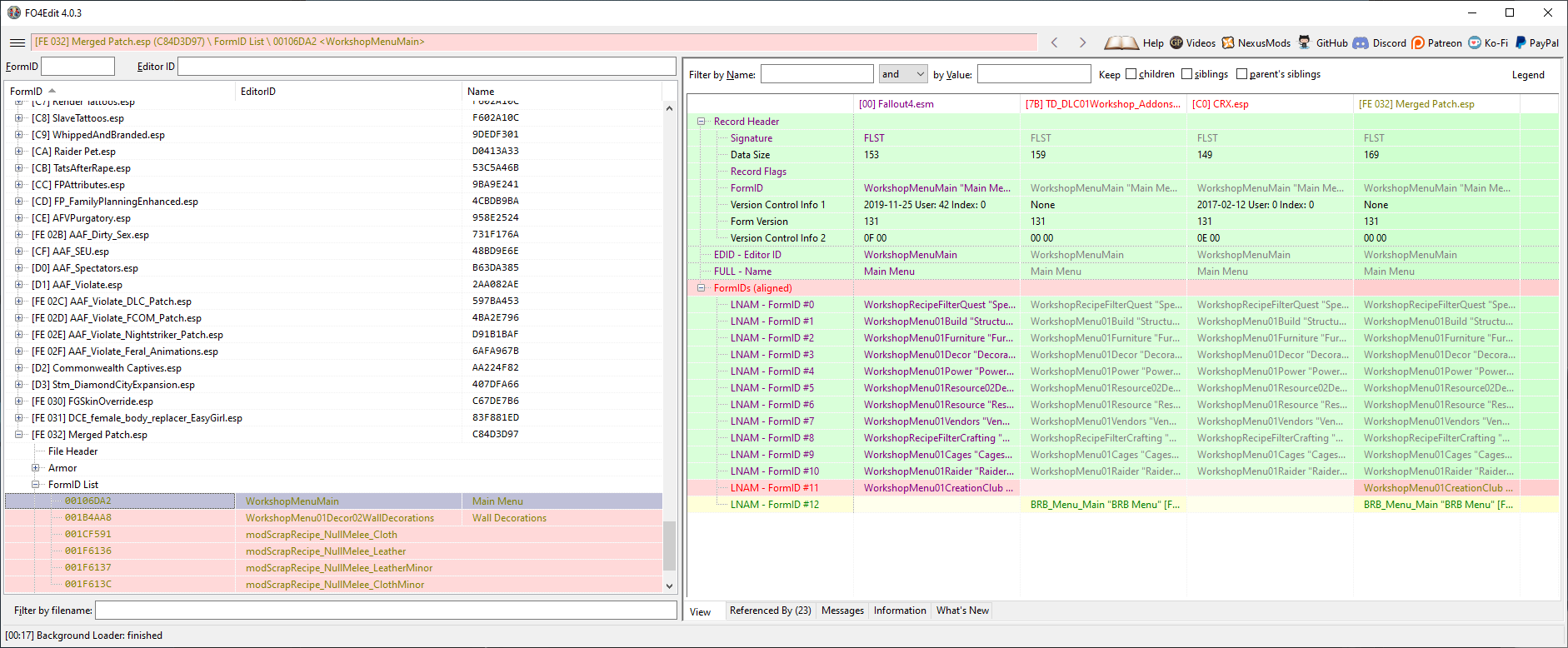Collapse Merged Patch.esp tree node

[x=19, y=435]
